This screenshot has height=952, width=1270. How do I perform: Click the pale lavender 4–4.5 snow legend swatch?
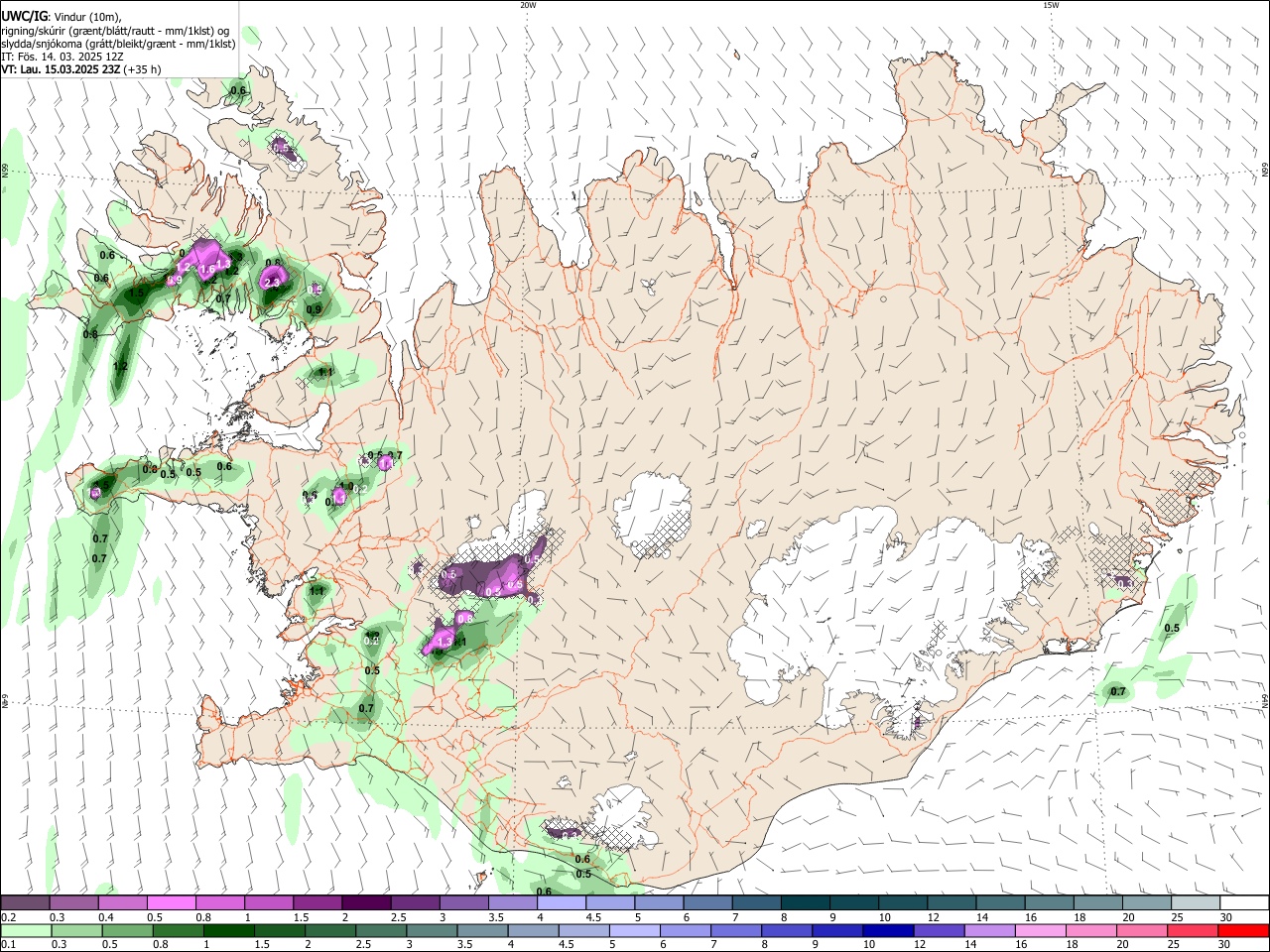(x=561, y=903)
